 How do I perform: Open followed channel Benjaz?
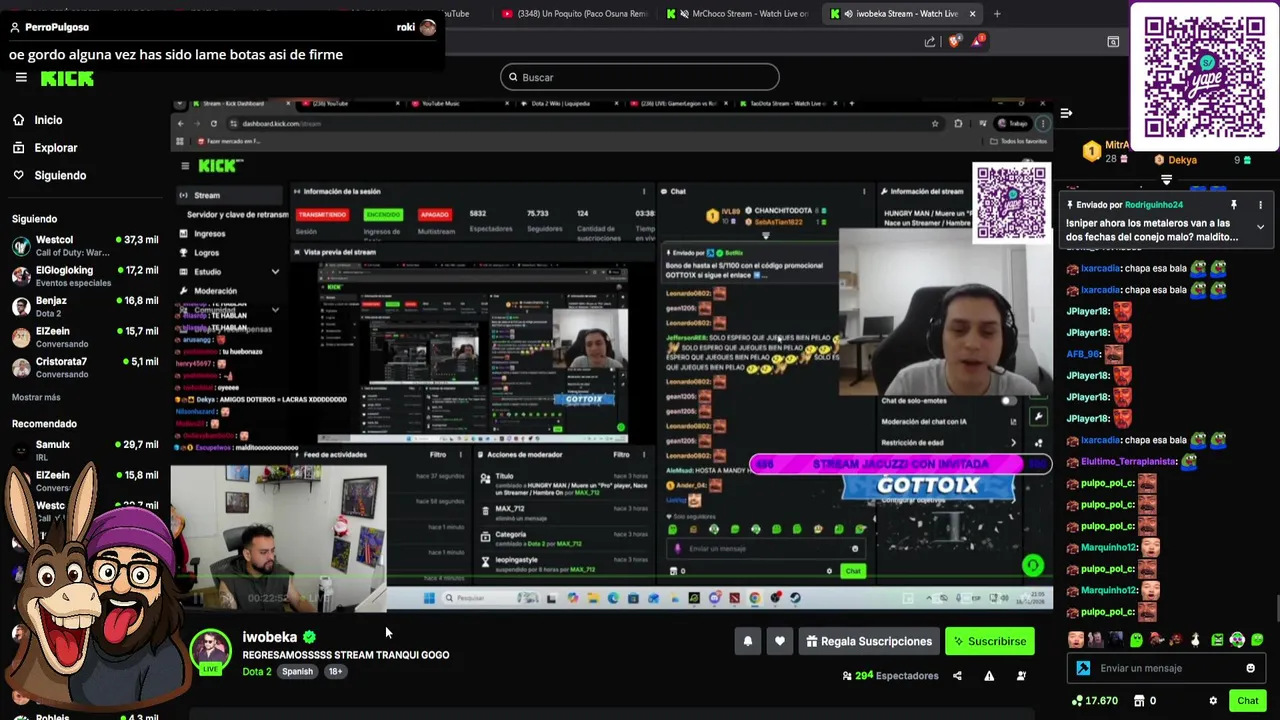(x=85, y=306)
